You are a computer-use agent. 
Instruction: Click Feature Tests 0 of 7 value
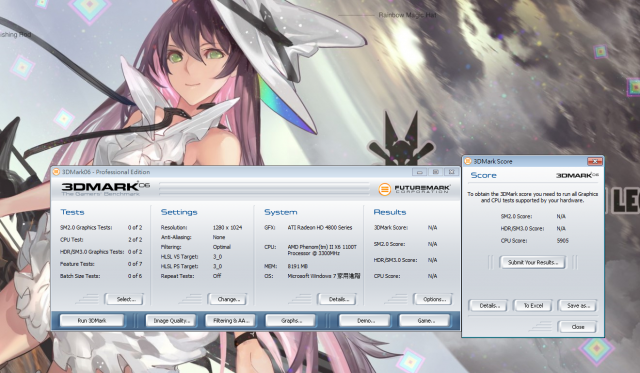(x=135, y=264)
